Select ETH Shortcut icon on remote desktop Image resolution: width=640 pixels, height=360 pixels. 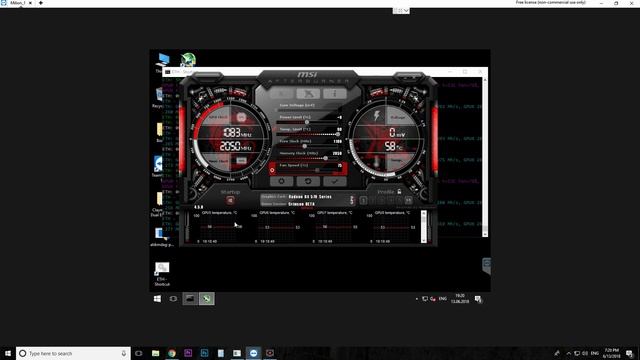(162, 274)
